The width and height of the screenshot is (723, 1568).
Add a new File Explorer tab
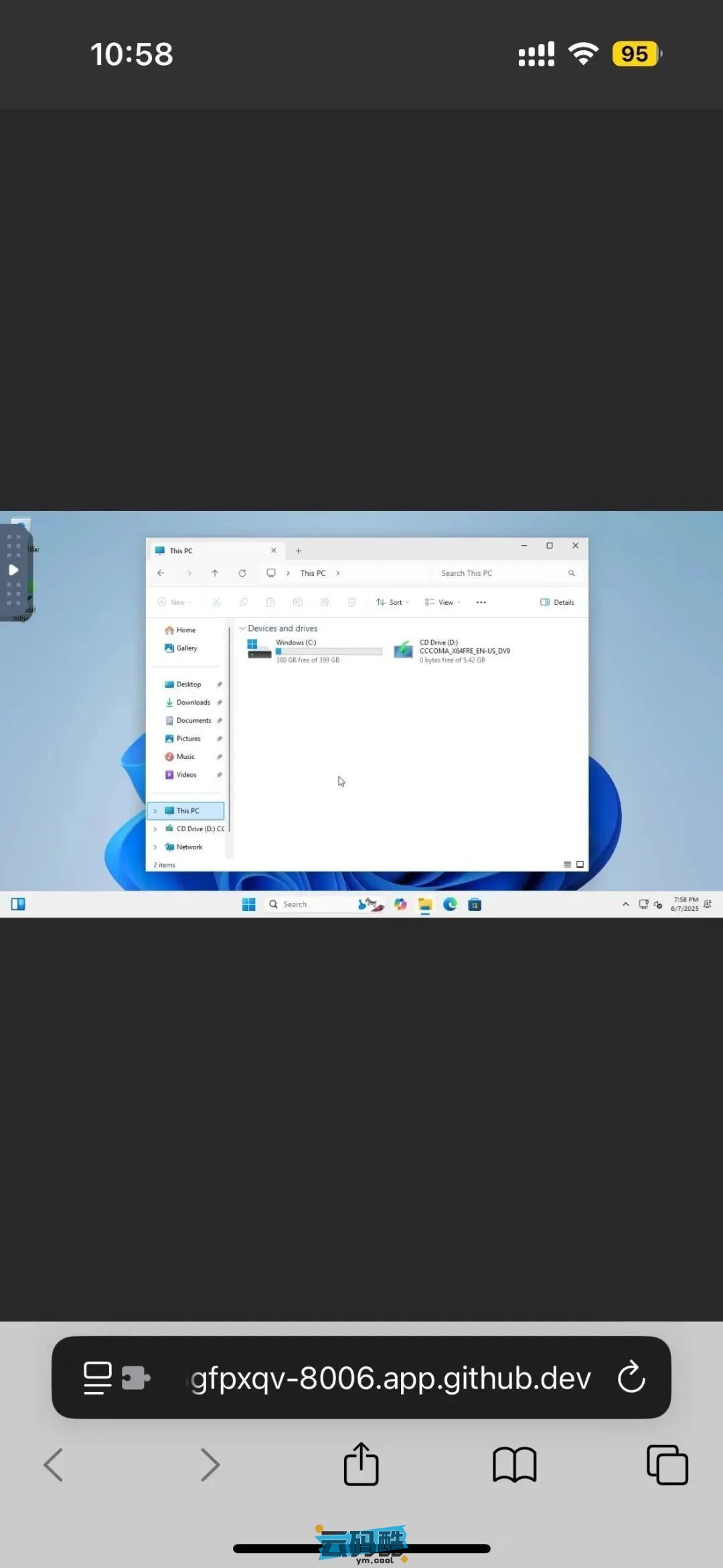(299, 551)
